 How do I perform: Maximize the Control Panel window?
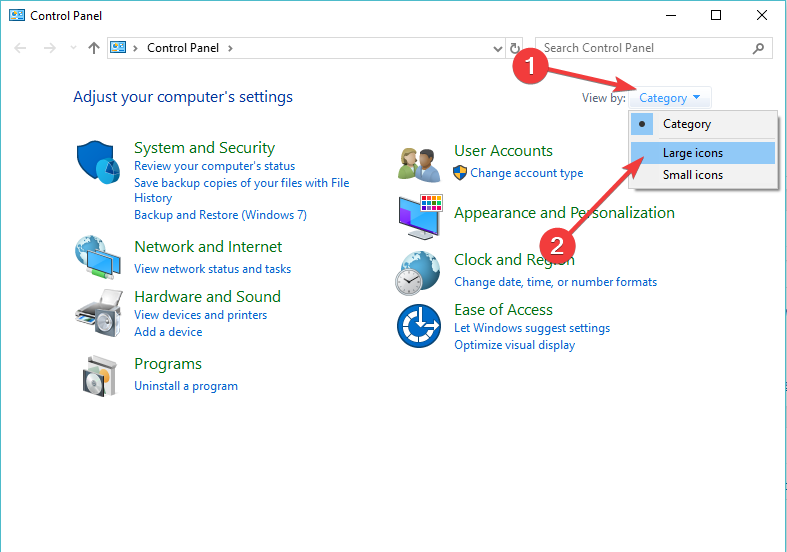(x=716, y=16)
